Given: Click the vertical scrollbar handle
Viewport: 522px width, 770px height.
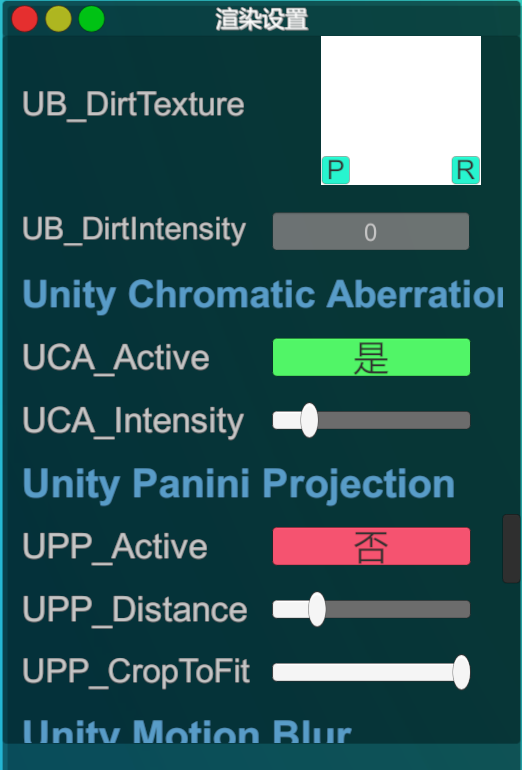Looking at the screenshot, I should (x=511, y=549).
